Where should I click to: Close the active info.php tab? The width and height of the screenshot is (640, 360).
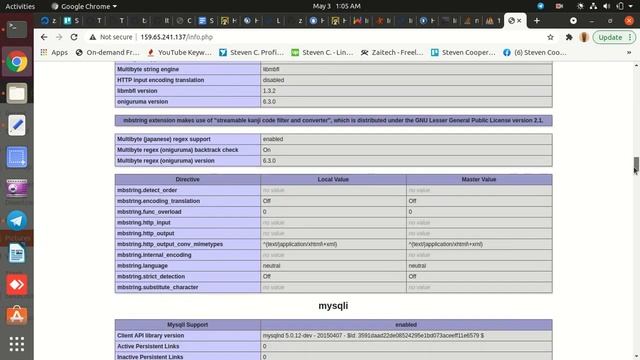519,20
